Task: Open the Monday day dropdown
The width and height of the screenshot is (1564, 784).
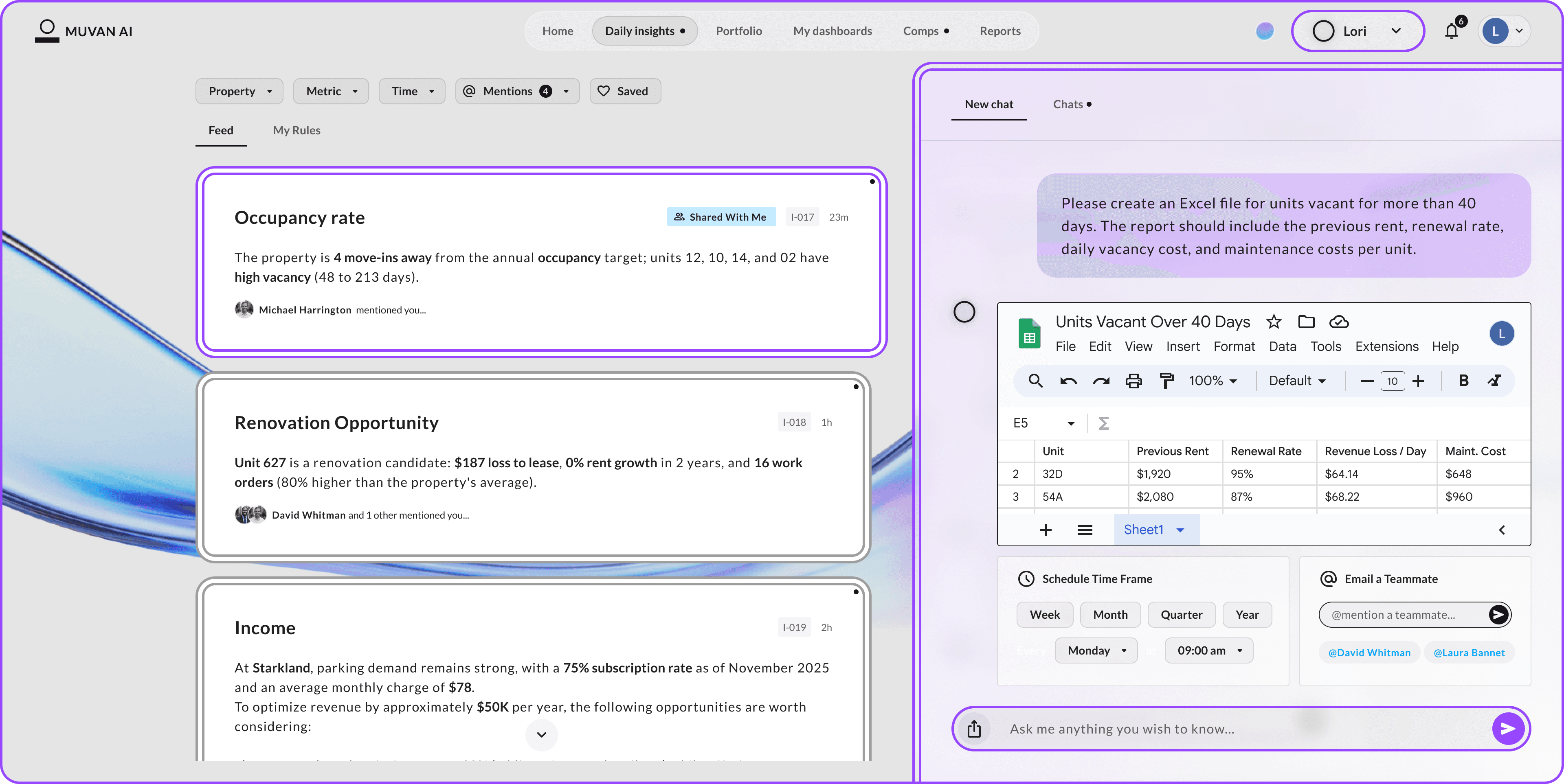Action: (x=1096, y=650)
